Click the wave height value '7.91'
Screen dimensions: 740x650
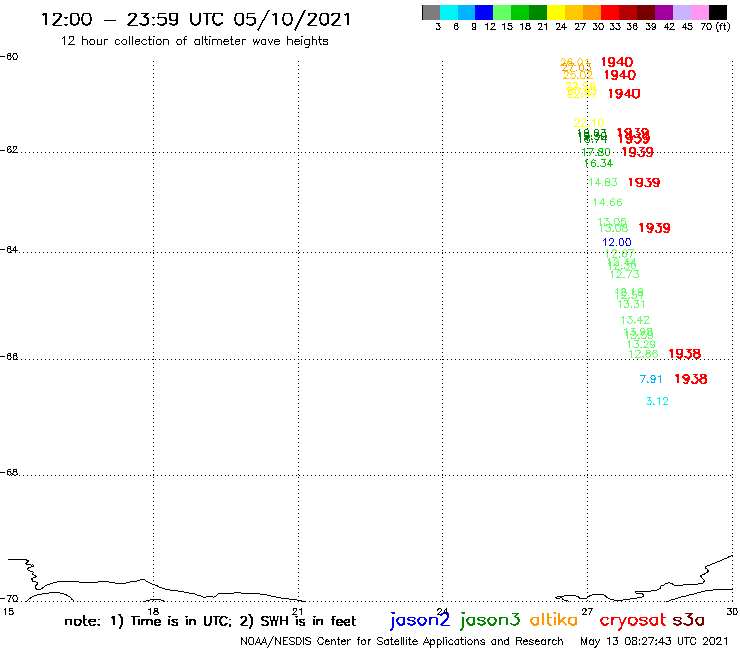651,379
